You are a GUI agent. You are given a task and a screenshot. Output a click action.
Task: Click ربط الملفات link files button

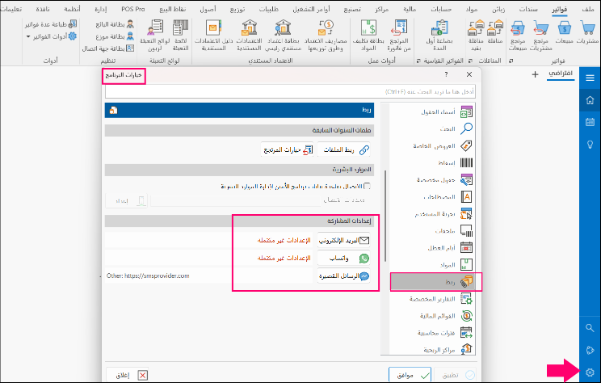(344, 150)
